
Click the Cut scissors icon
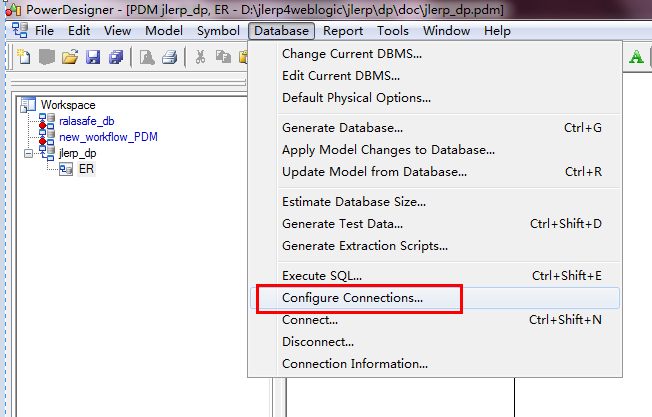(x=200, y=57)
